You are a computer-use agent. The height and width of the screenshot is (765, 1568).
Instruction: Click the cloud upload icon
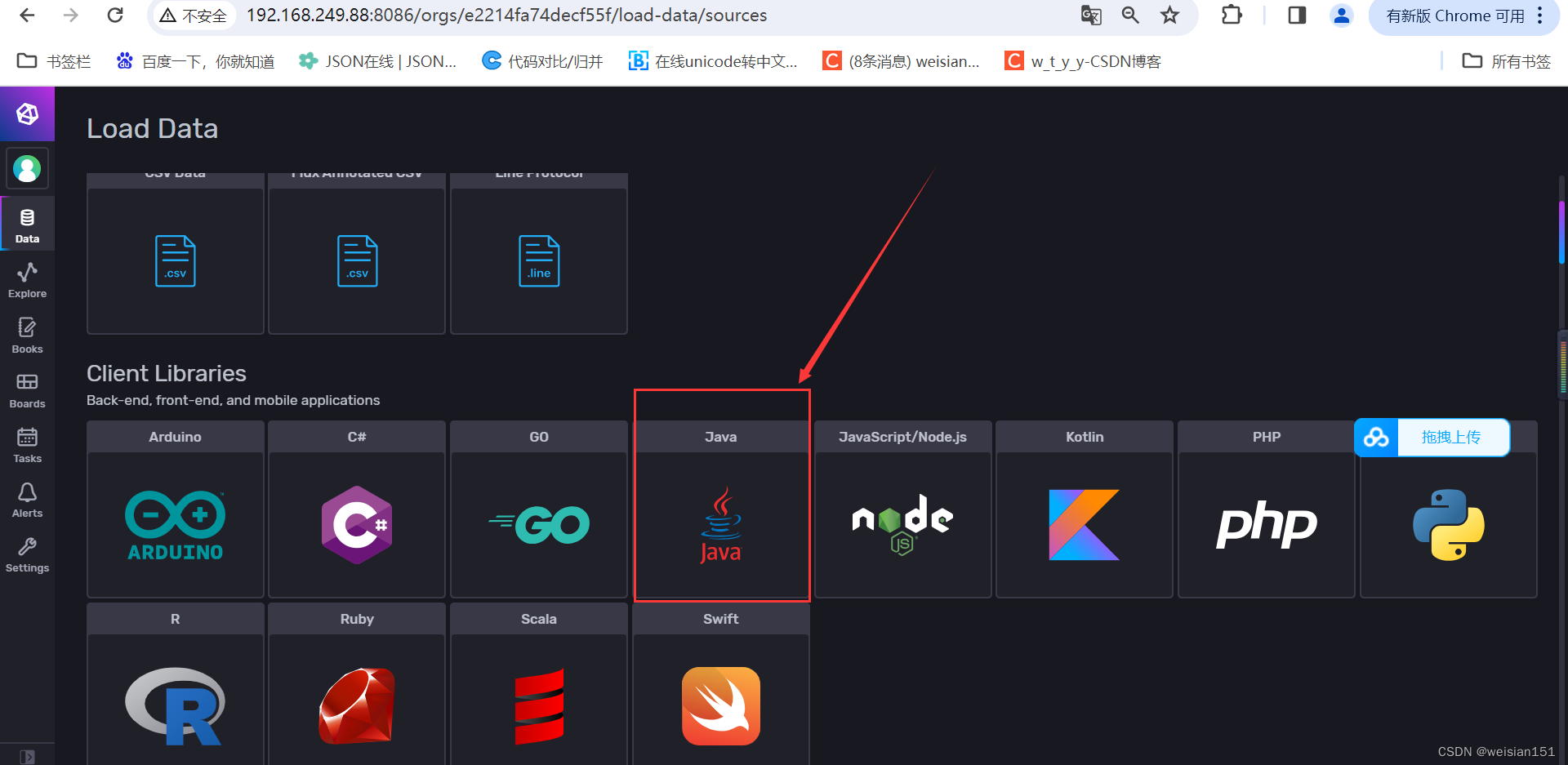pyautogui.click(x=1376, y=438)
